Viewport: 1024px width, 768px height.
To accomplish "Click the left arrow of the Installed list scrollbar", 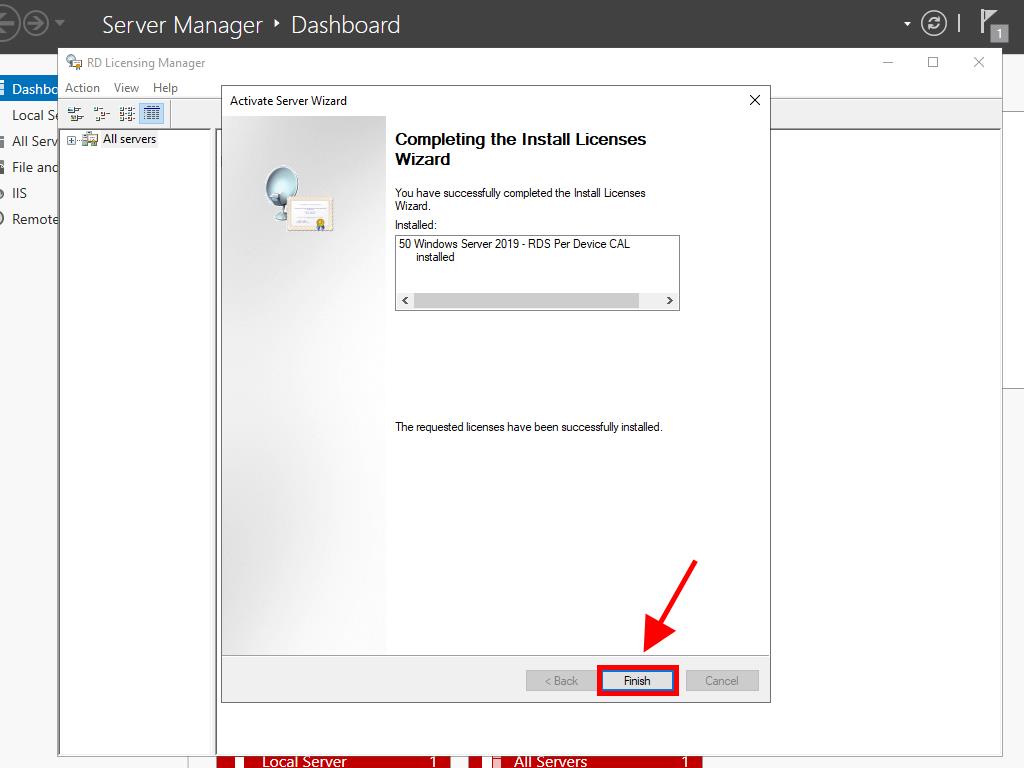I will 405,300.
